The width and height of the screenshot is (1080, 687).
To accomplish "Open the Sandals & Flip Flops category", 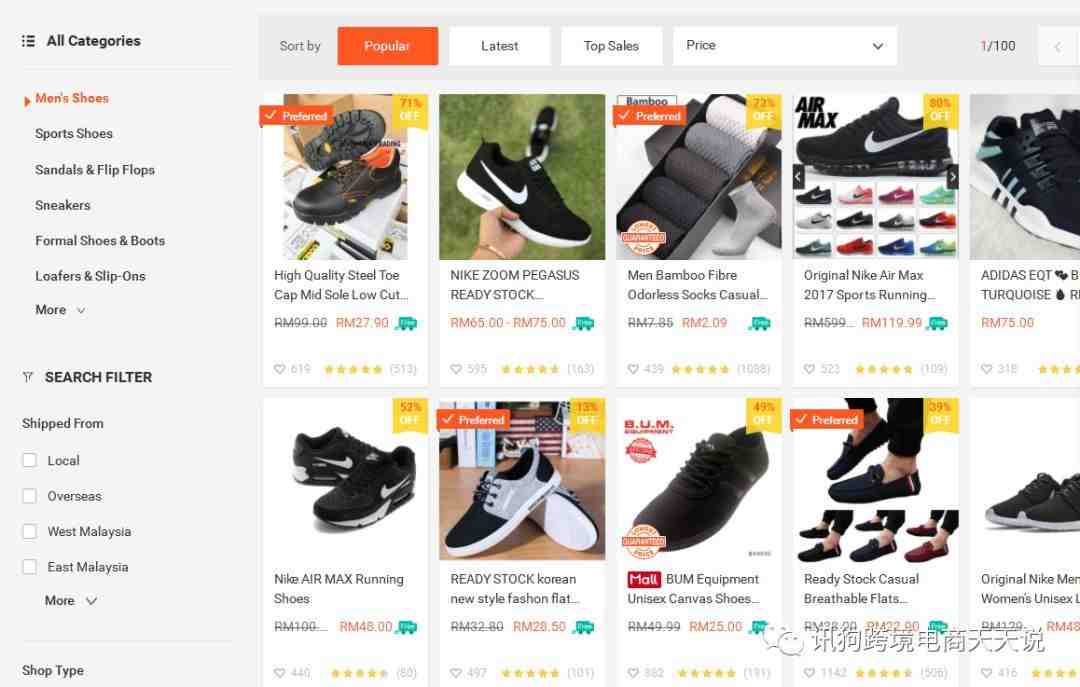I will (95, 170).
